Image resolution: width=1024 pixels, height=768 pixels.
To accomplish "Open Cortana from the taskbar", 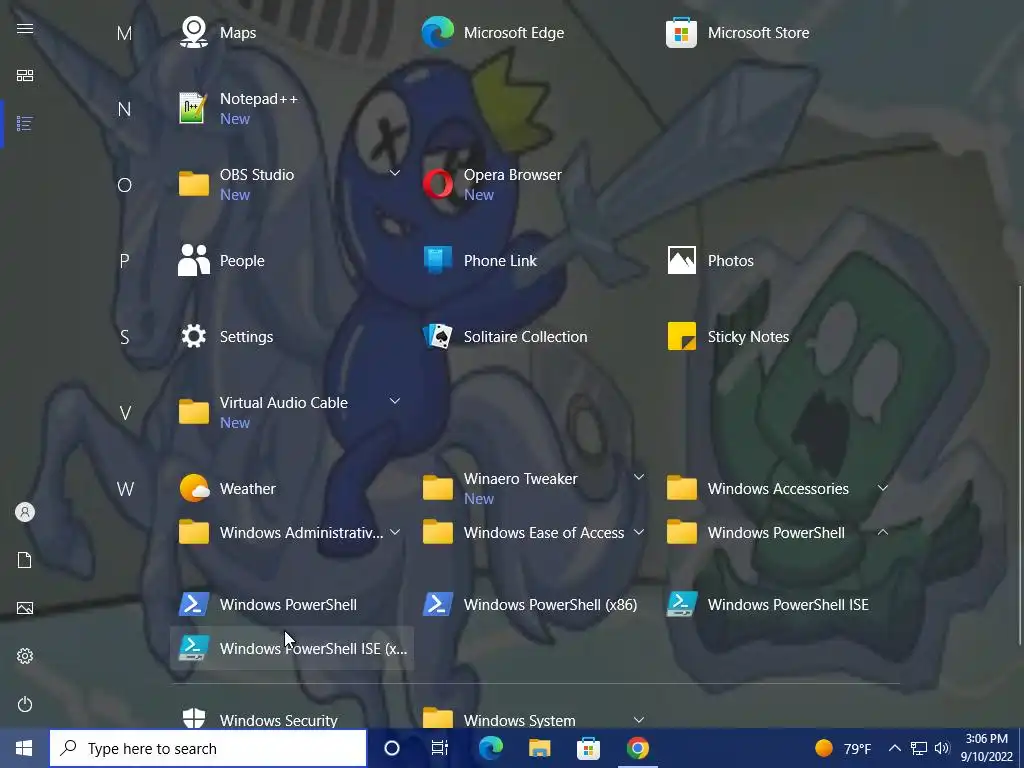I will pyautogui.click(x=391, y=748).
